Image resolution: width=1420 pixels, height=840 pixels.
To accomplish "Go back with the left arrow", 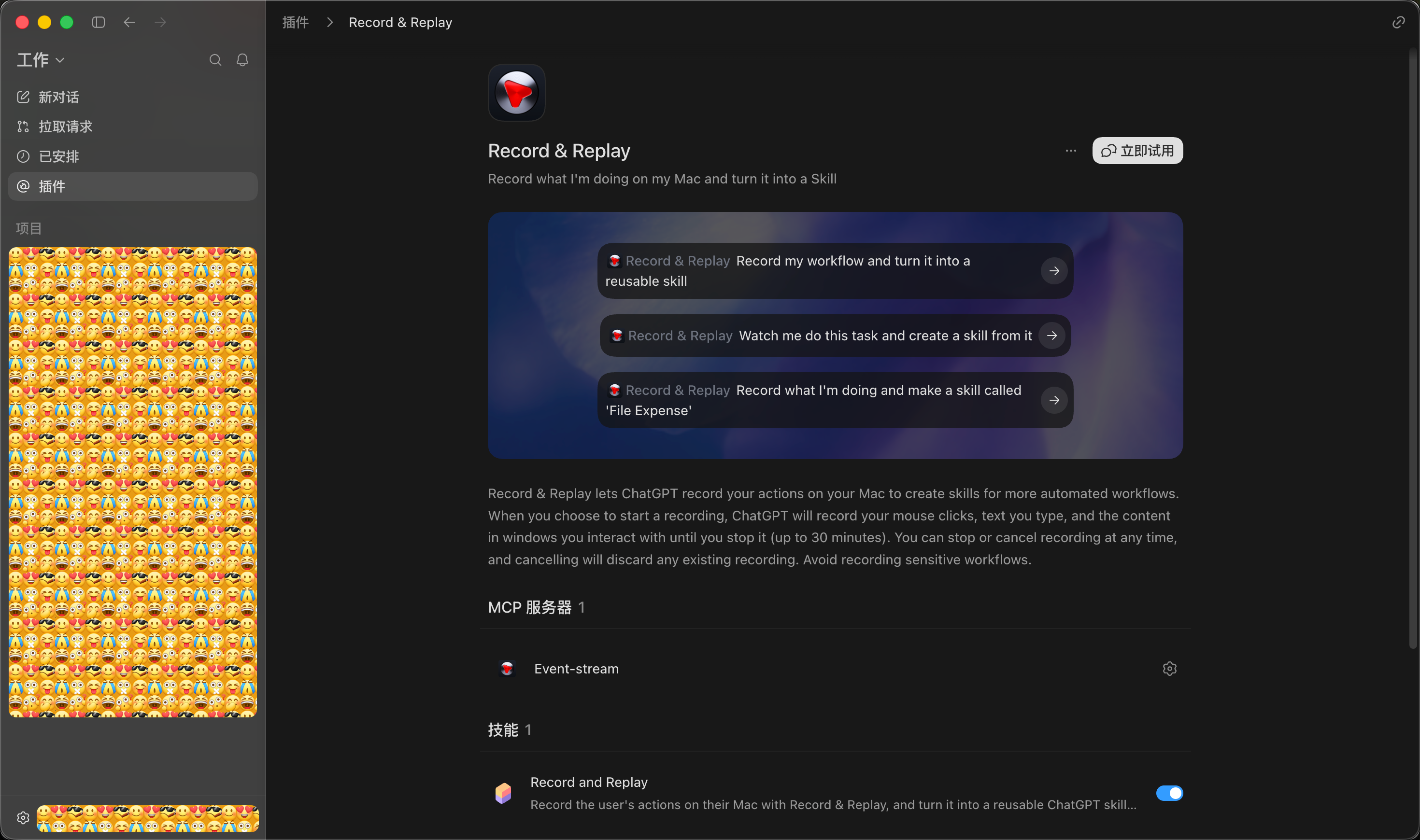I will coord(129,22).
